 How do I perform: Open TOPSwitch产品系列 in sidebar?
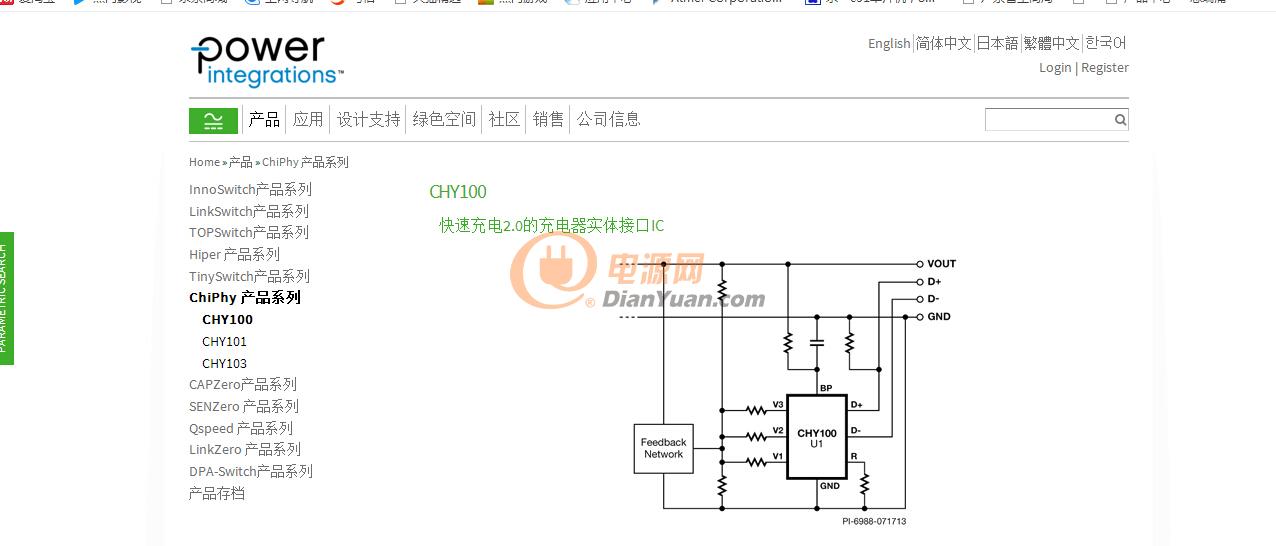[249, 232]
